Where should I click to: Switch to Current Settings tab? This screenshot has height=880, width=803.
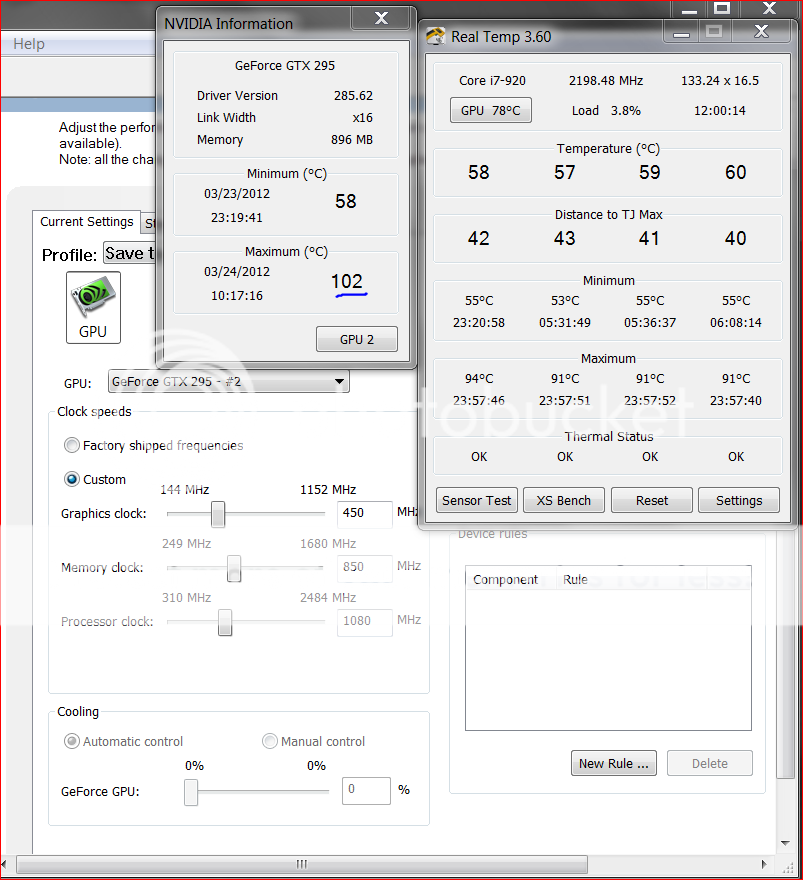(87, 222)
